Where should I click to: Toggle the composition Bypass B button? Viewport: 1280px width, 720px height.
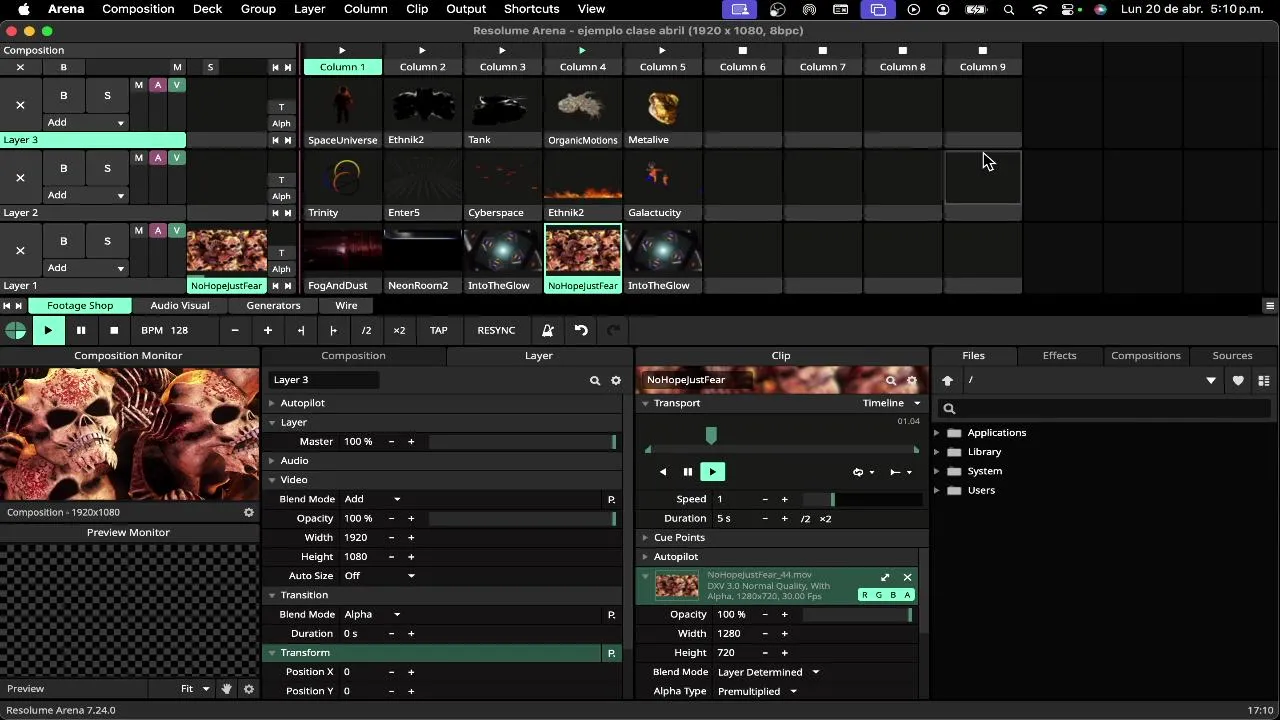[64, 67]
